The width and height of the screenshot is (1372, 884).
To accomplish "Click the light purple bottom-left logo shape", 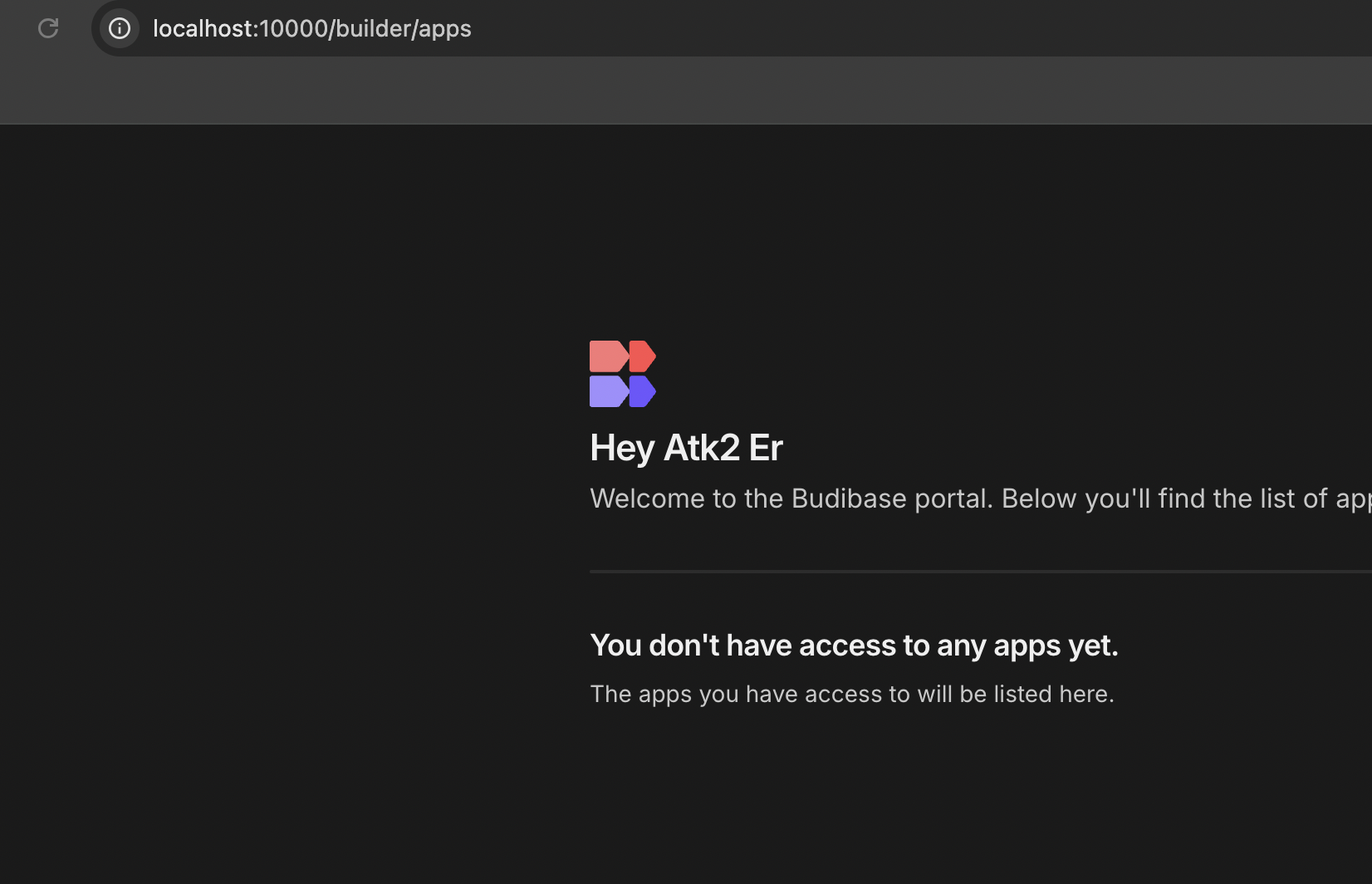I will click(609, 391).
